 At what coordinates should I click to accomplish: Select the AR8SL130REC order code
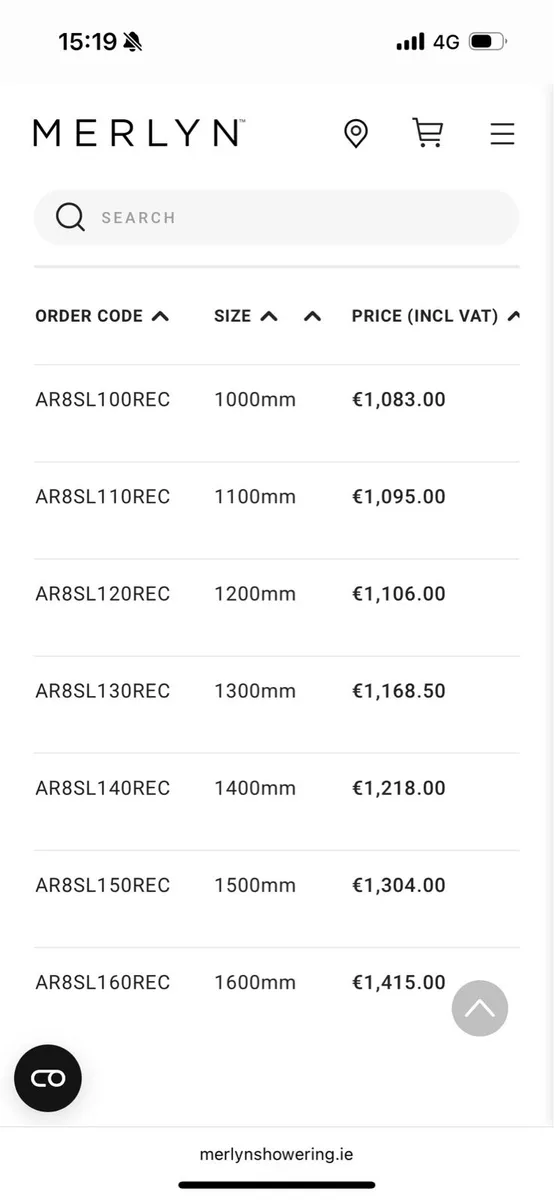point(103,691)
